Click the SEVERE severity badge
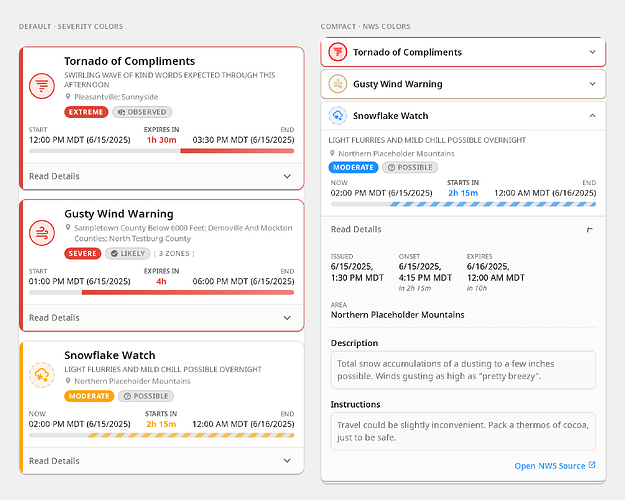The height and width of the screenshot is (500, 625). click(x=83, y=254)
